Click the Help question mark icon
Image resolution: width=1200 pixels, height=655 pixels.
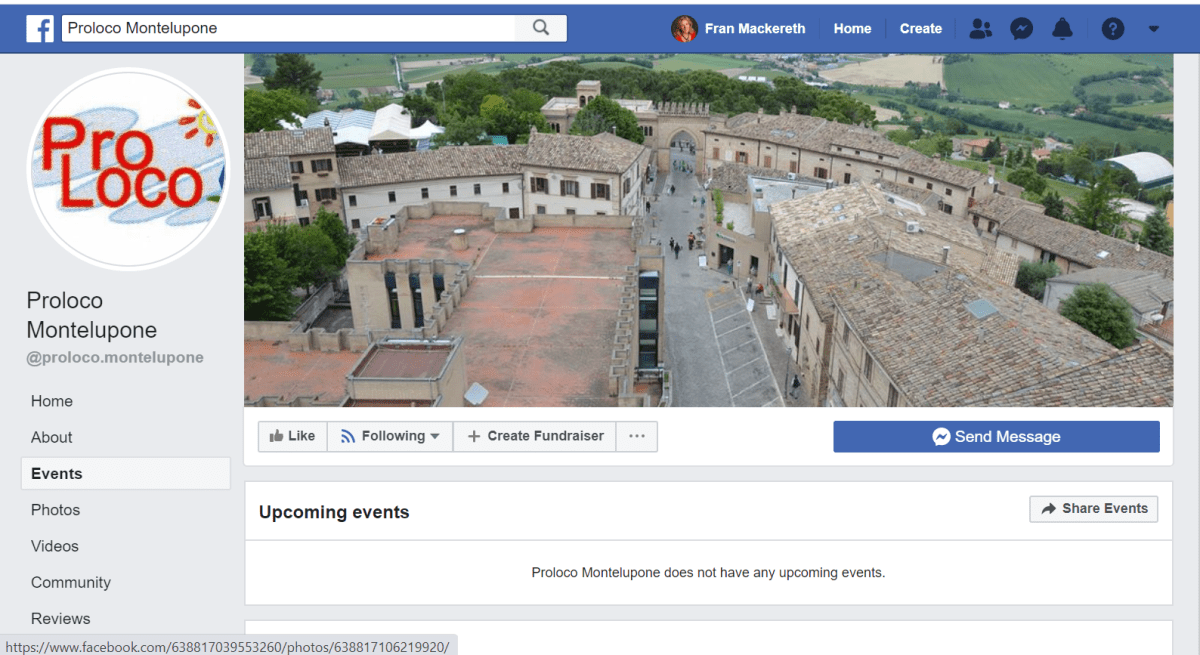point(1113,29)
